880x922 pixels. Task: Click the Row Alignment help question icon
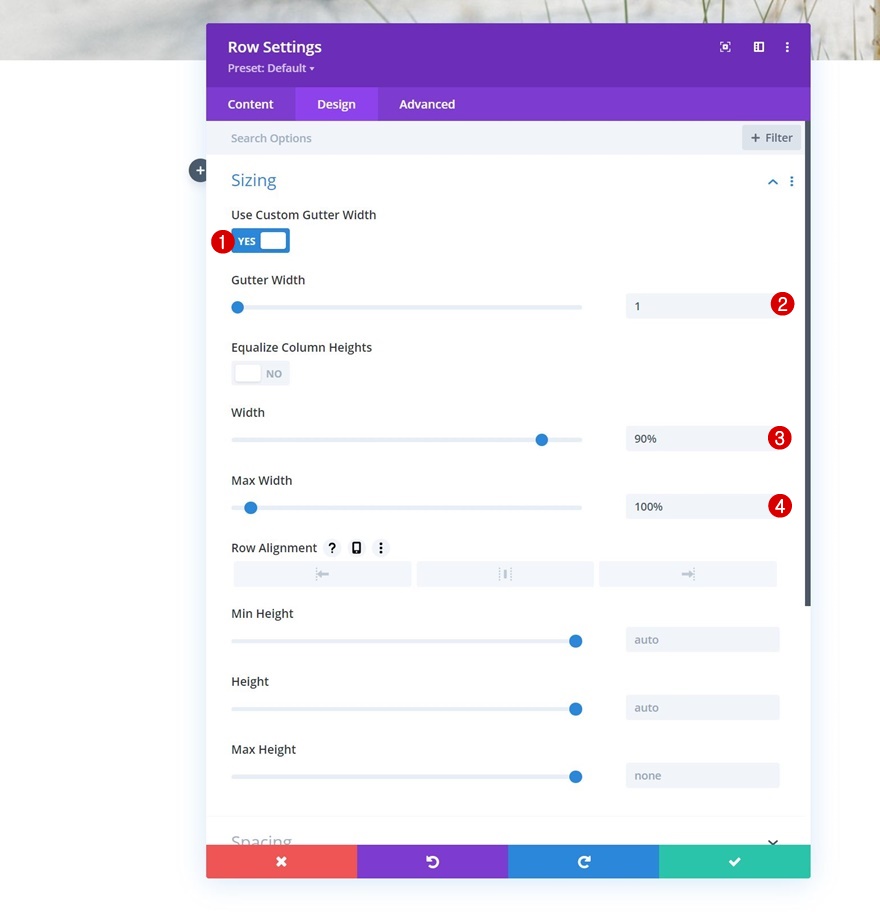point(332,548)
